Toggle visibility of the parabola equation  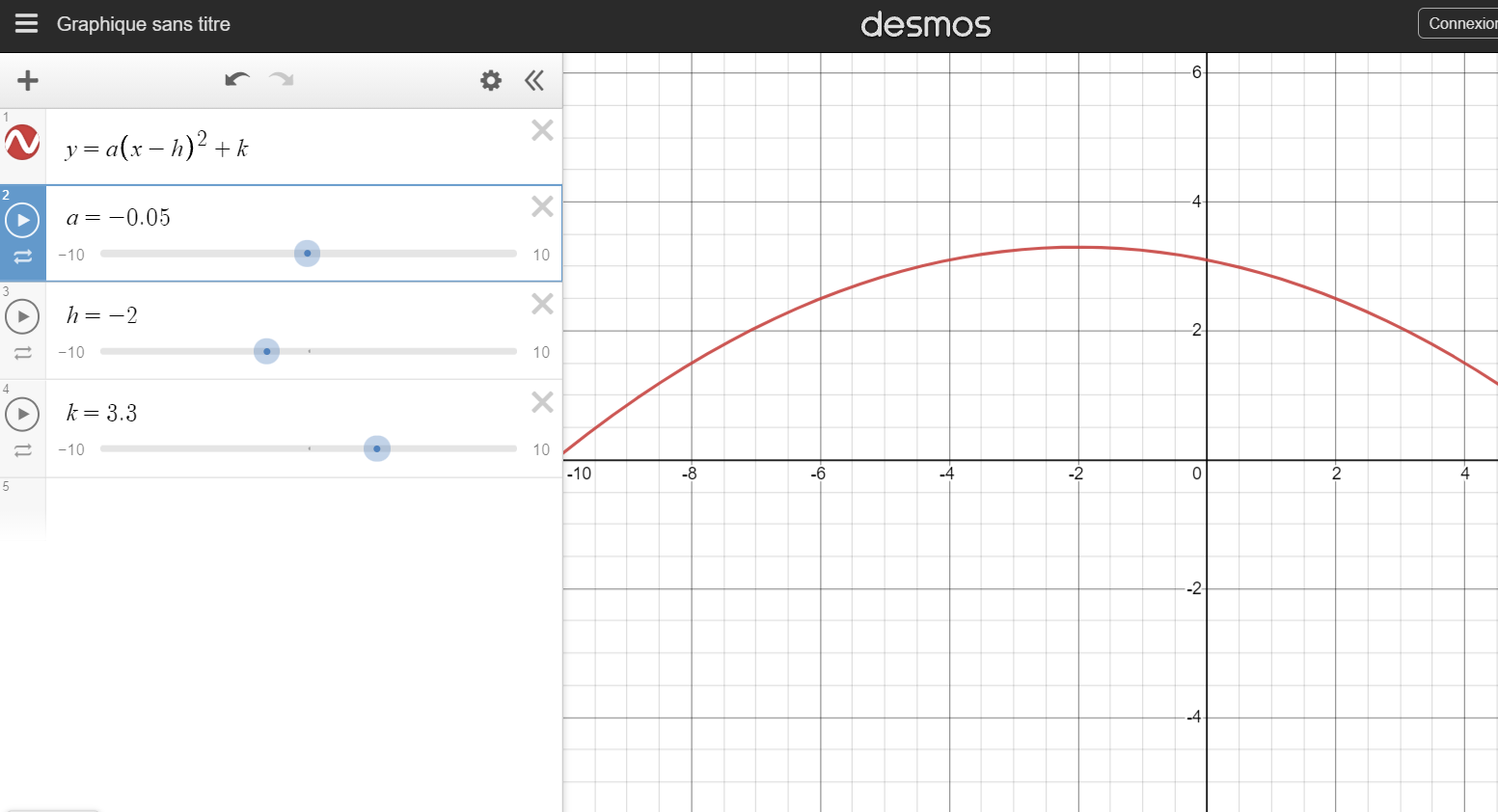coord(22,143)
